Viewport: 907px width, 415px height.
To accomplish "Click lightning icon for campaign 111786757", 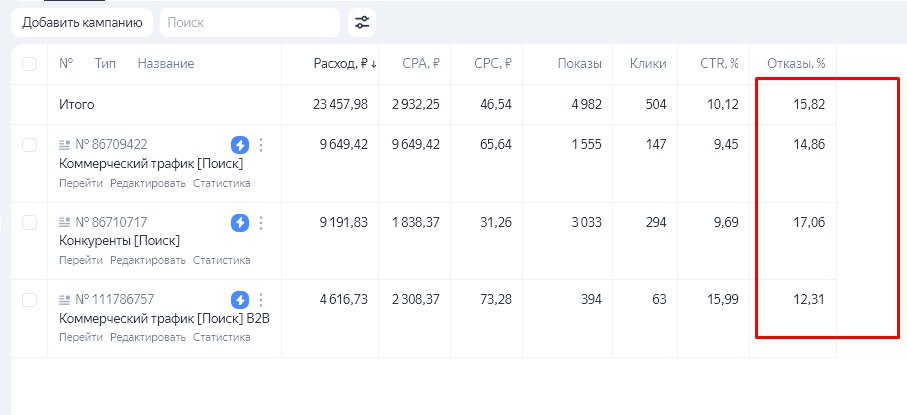I will pos(240,299).
